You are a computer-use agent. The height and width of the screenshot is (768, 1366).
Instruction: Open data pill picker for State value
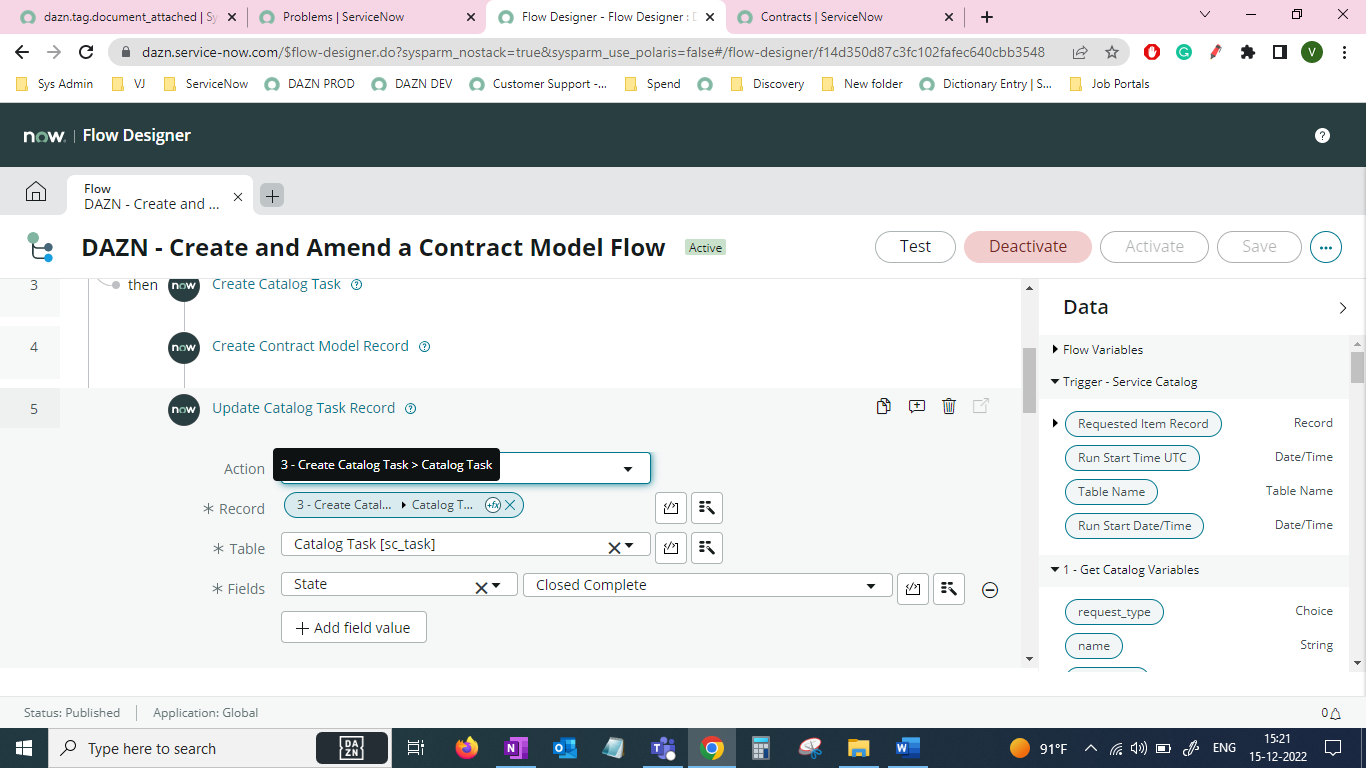coord(949,589)
